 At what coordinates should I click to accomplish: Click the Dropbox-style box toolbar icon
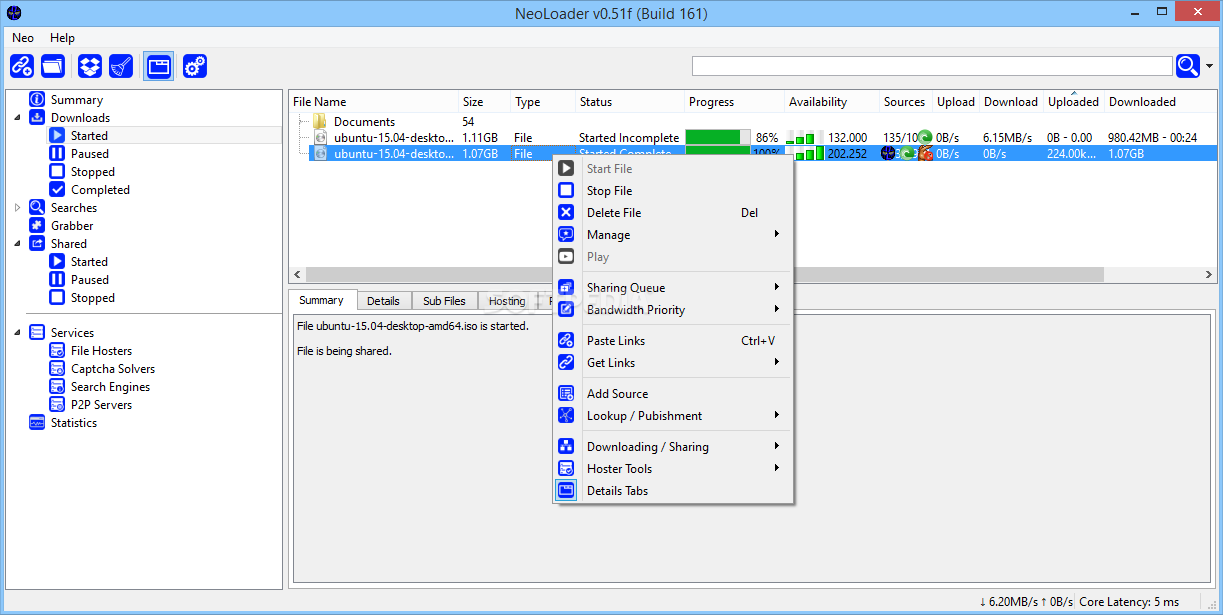(x=90, y=66)
